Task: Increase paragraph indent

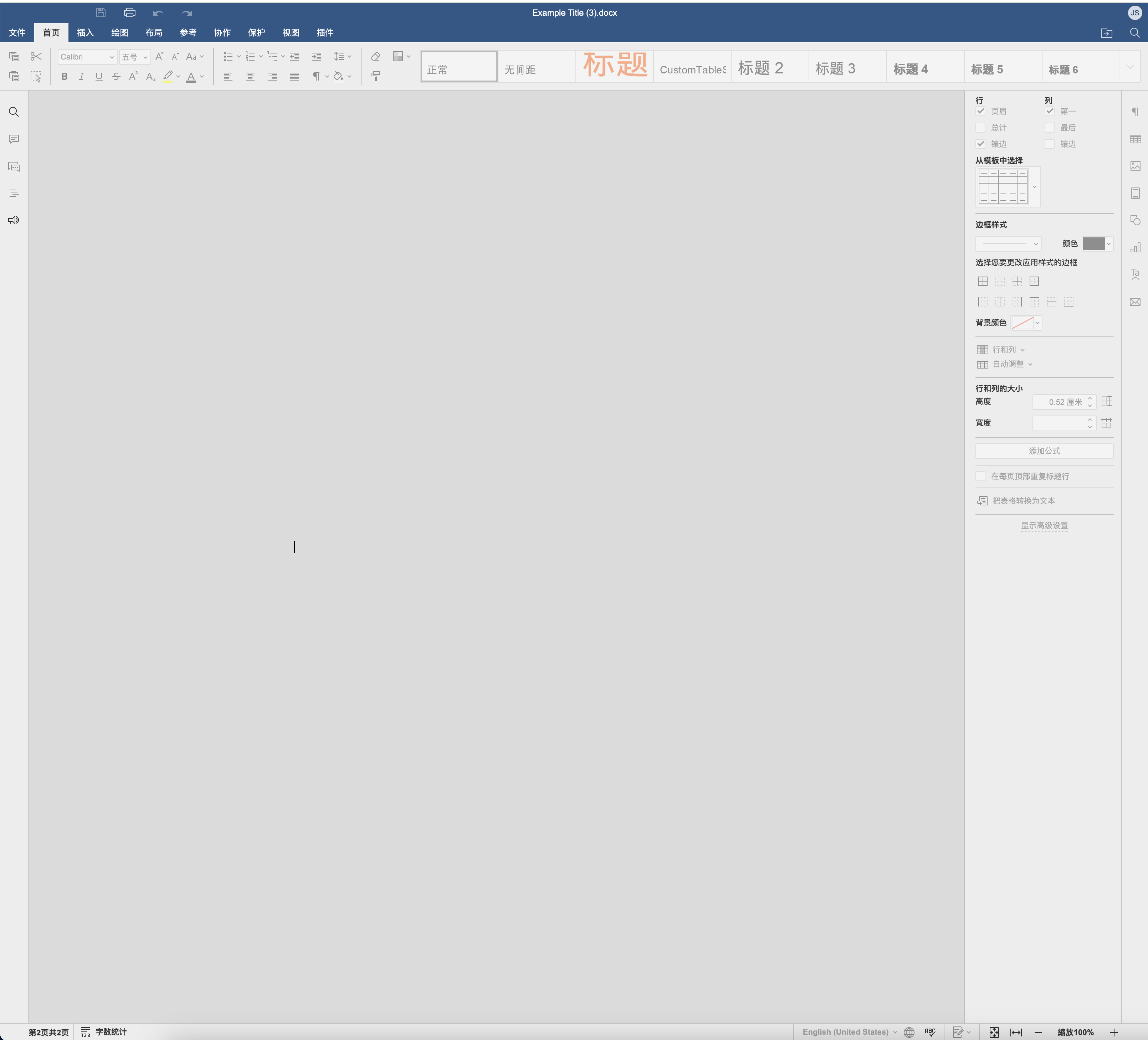Action: (317, 56)
